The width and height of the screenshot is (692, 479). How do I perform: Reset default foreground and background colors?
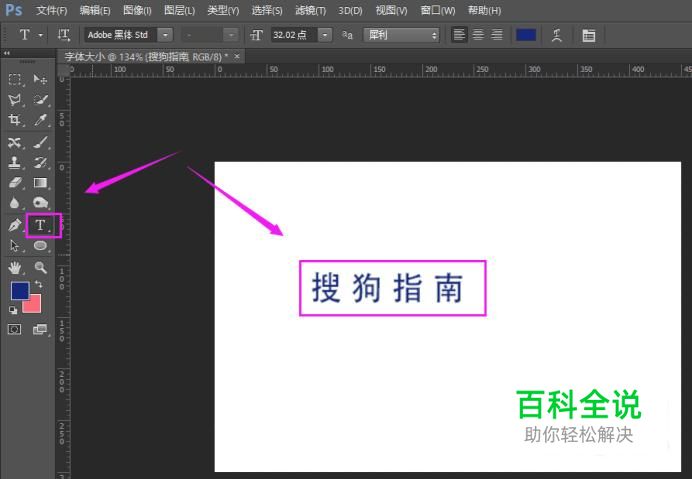[x=13, y=310]
